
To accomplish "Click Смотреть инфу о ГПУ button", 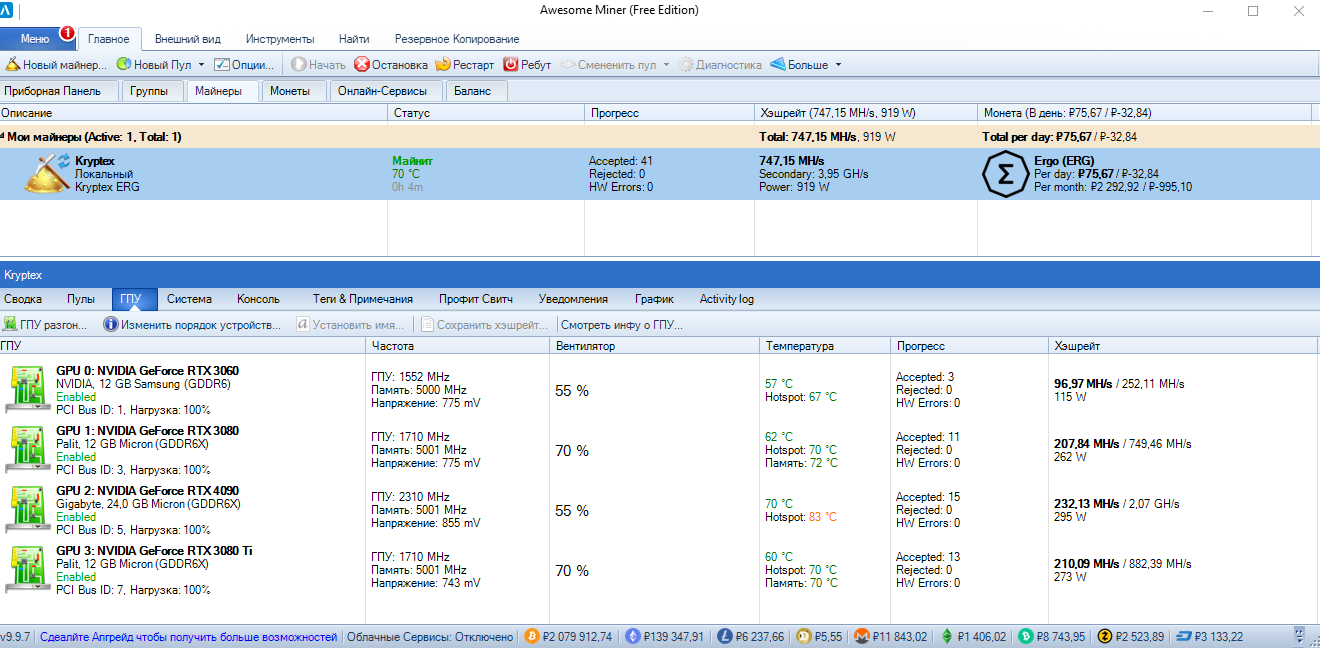I will point(621,325).
